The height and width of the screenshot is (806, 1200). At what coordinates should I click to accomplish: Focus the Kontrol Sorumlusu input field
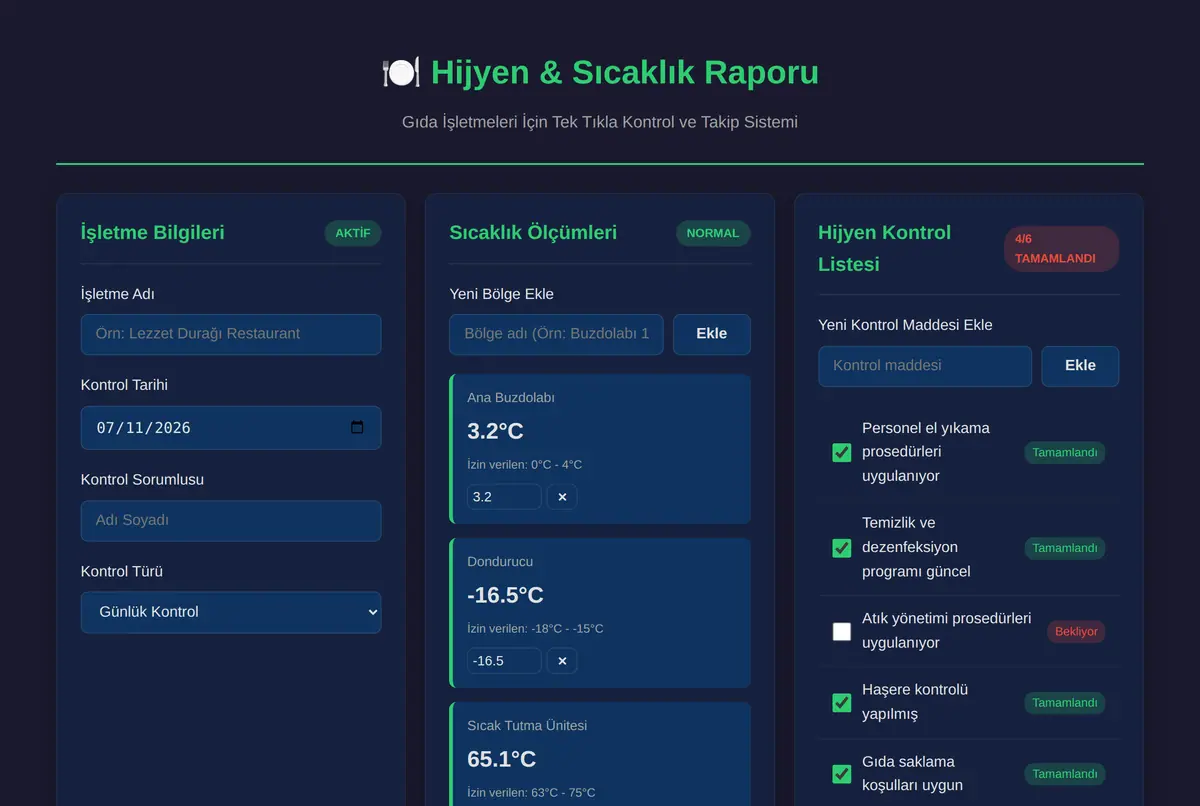click(231, 521)
